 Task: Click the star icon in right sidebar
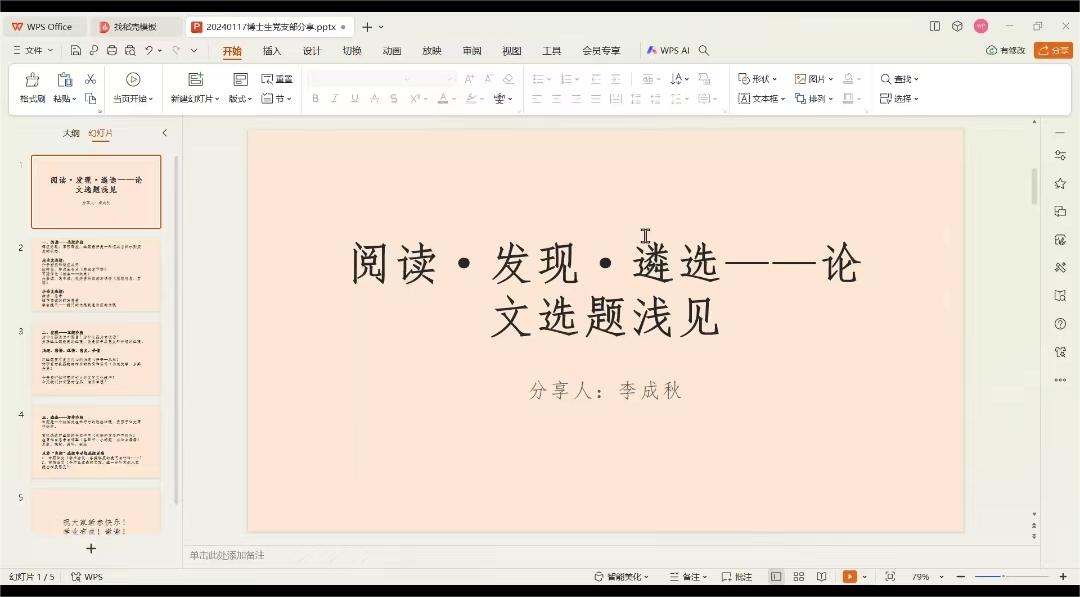(x=1060, y=183)
